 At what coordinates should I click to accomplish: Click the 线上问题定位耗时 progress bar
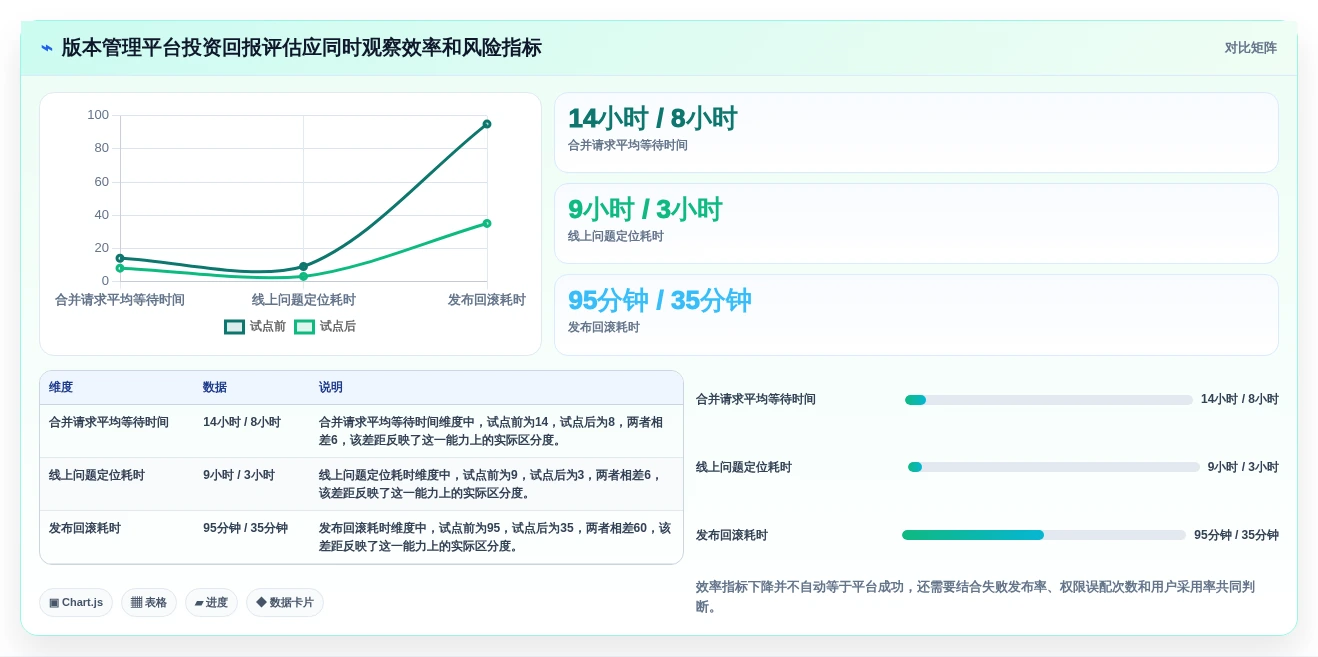(x=1053, y=467)
